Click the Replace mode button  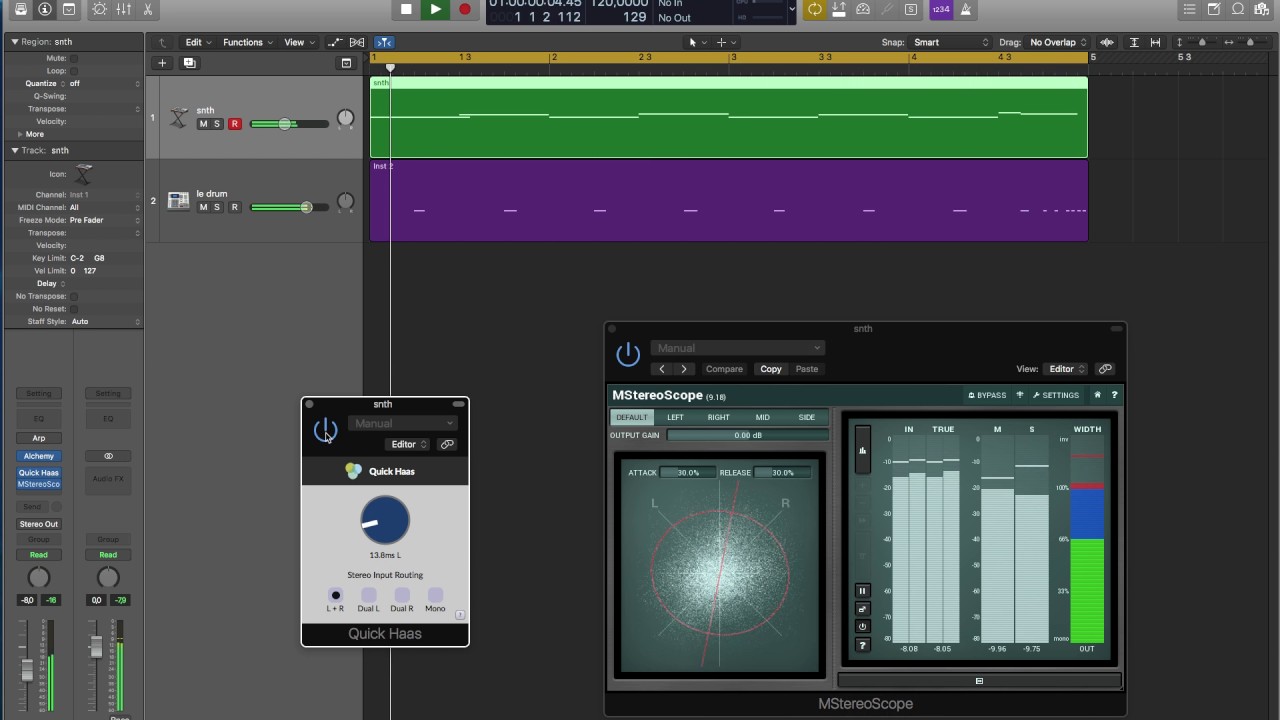[839, 9]
